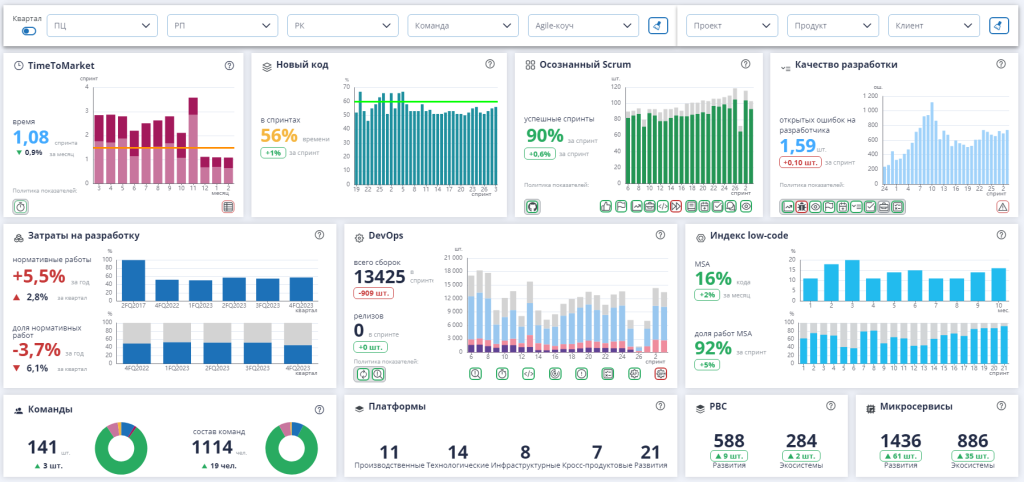Toggle the eye icon in Осознанный Scrum
1024x482 pixels.
click(x=746, y=206)
